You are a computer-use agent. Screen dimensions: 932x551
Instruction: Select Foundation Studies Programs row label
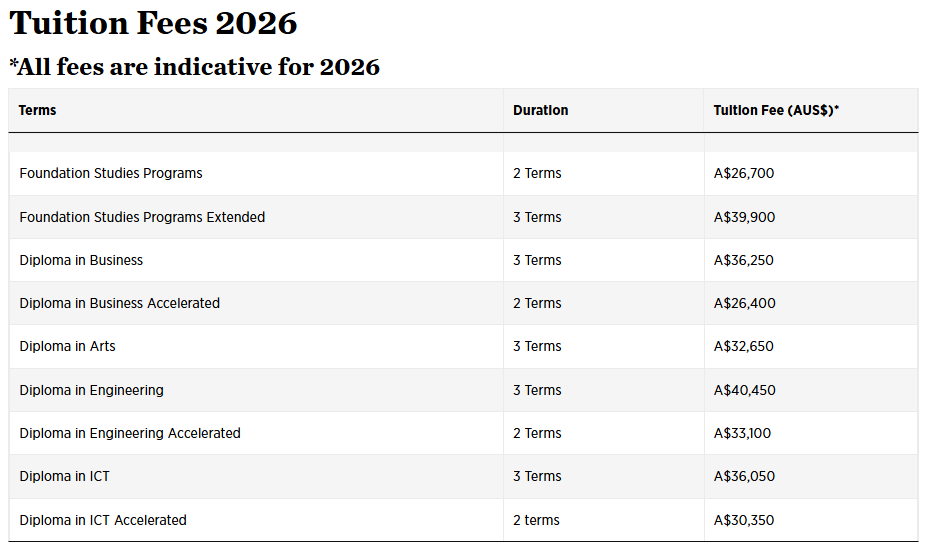click(111, 173)
